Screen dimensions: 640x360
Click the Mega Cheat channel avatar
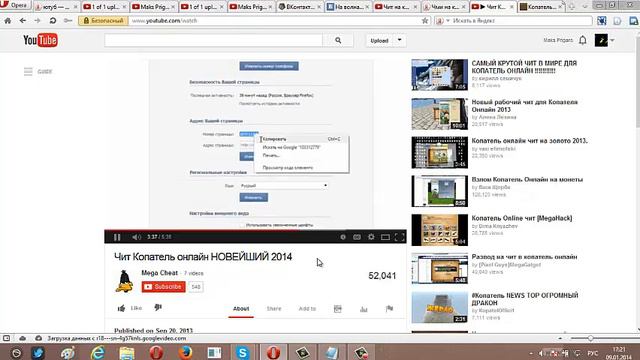124,281
